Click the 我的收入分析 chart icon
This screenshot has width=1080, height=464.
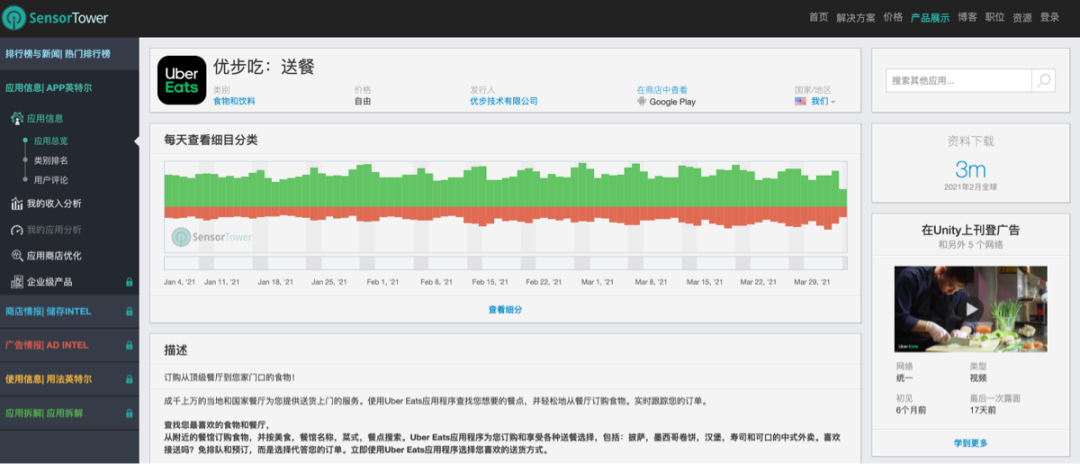[17, 204]
